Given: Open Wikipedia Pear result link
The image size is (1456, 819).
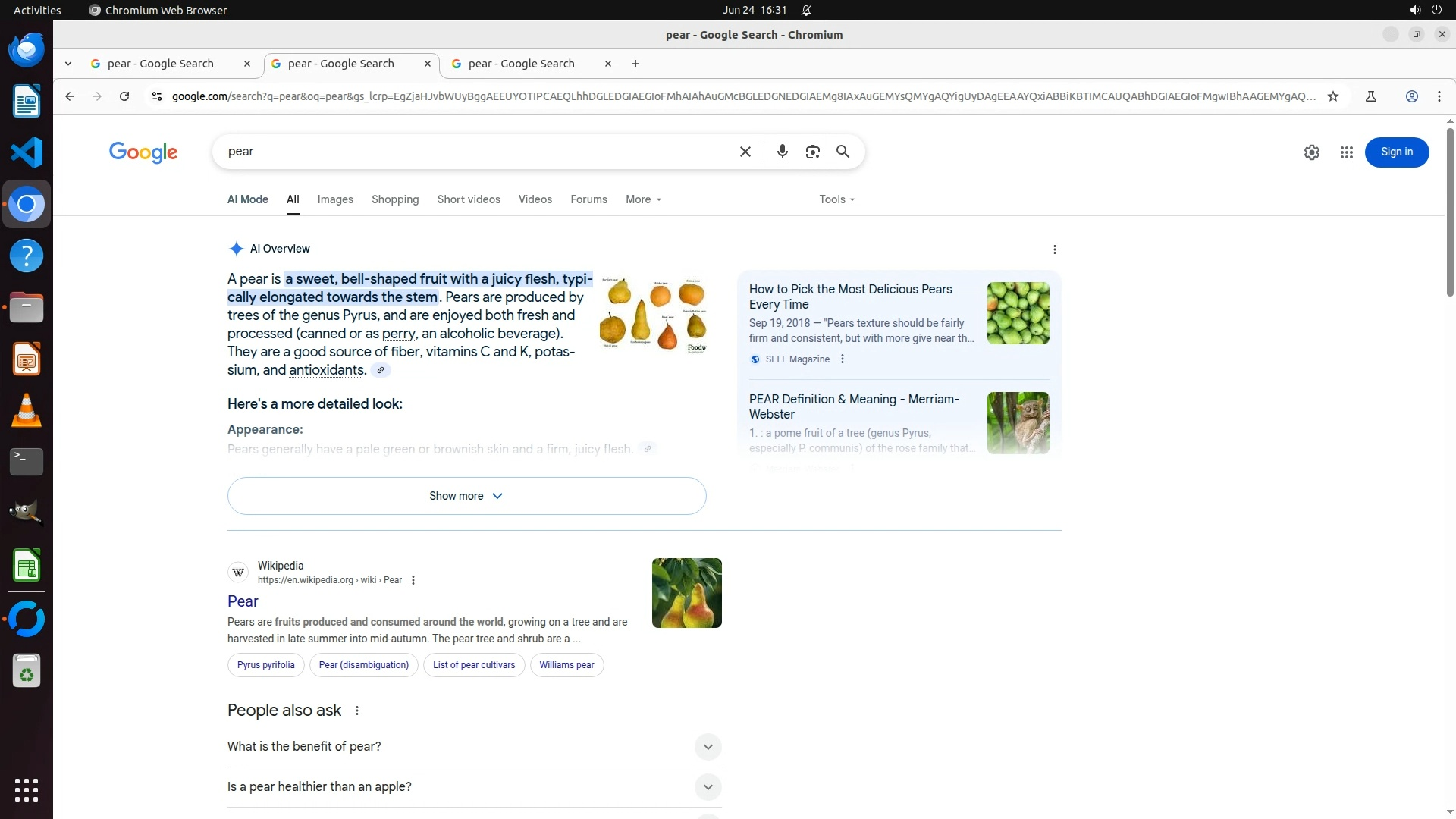Looking at the screenshot, I should pyautogui.click(x=243, y=601).
